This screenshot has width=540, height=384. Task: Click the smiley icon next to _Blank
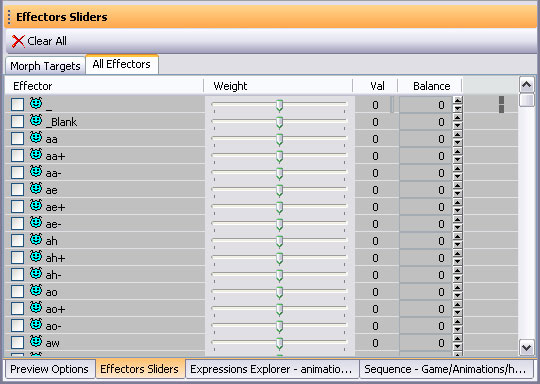coord(36,120)
